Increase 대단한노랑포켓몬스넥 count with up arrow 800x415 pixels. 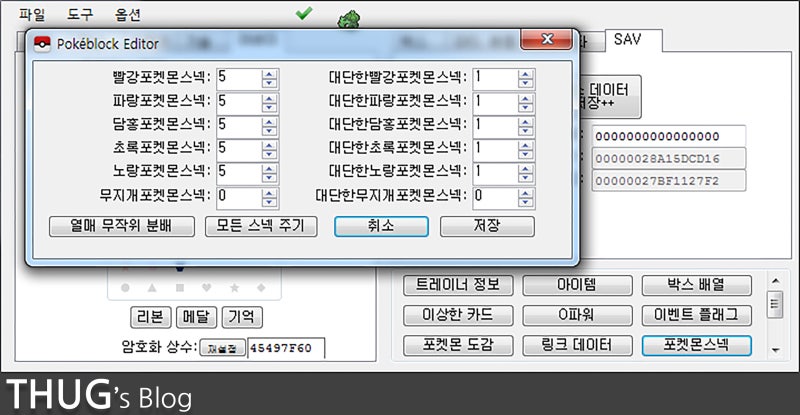point(525,169)
